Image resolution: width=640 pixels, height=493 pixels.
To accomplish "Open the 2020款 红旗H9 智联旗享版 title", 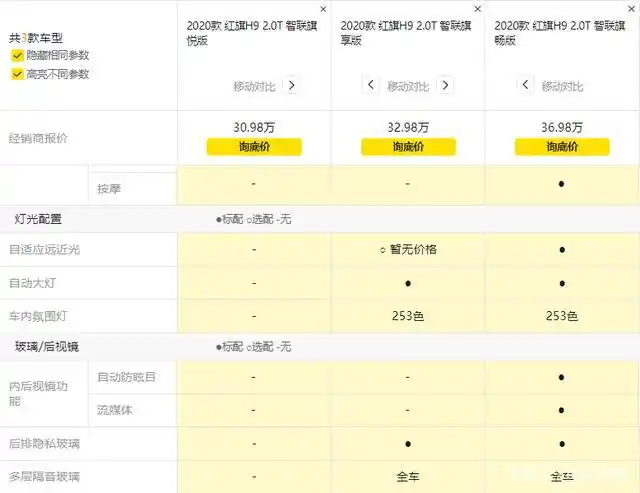I will [x=406, y=33].
